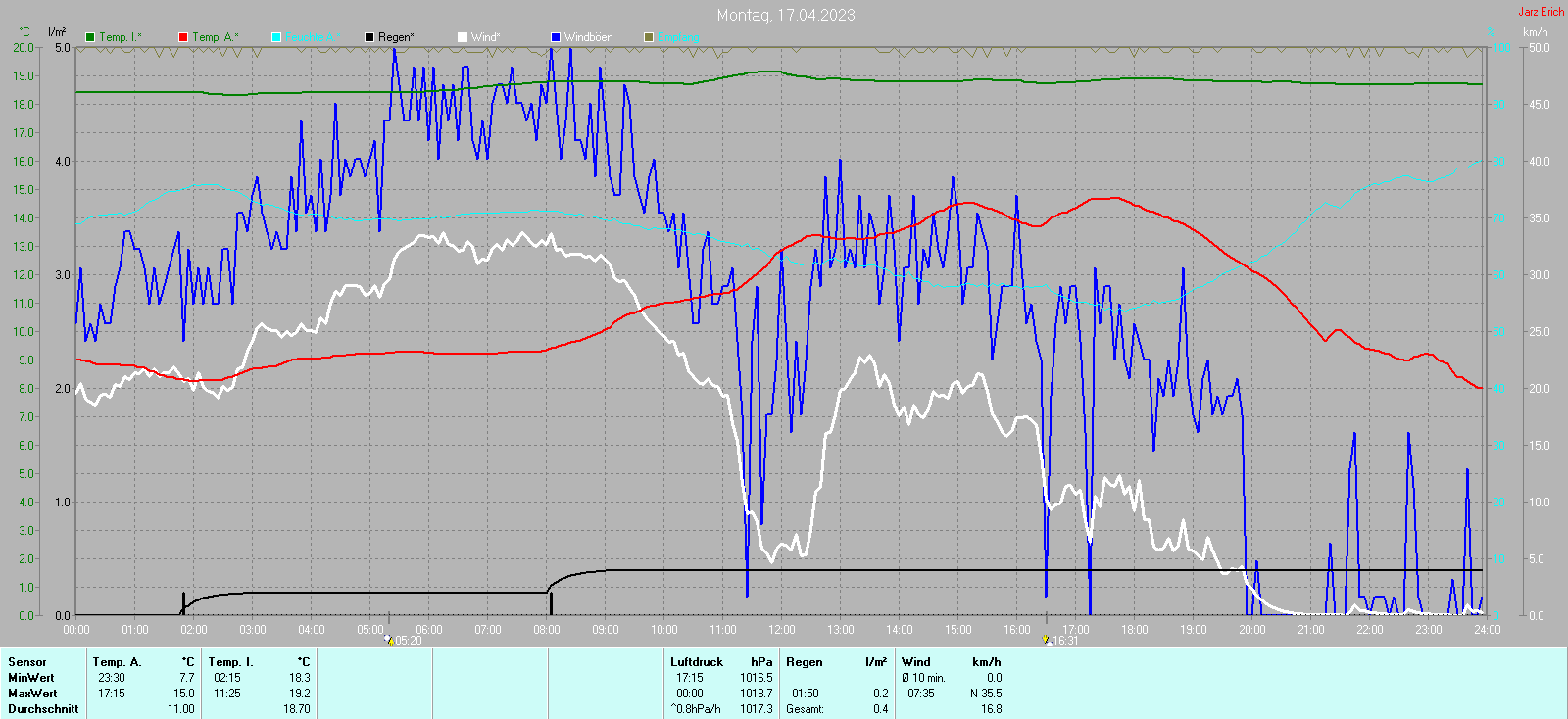Click the wind average value '16.8'
1568x719 pixels.
(x=992, y=709)
